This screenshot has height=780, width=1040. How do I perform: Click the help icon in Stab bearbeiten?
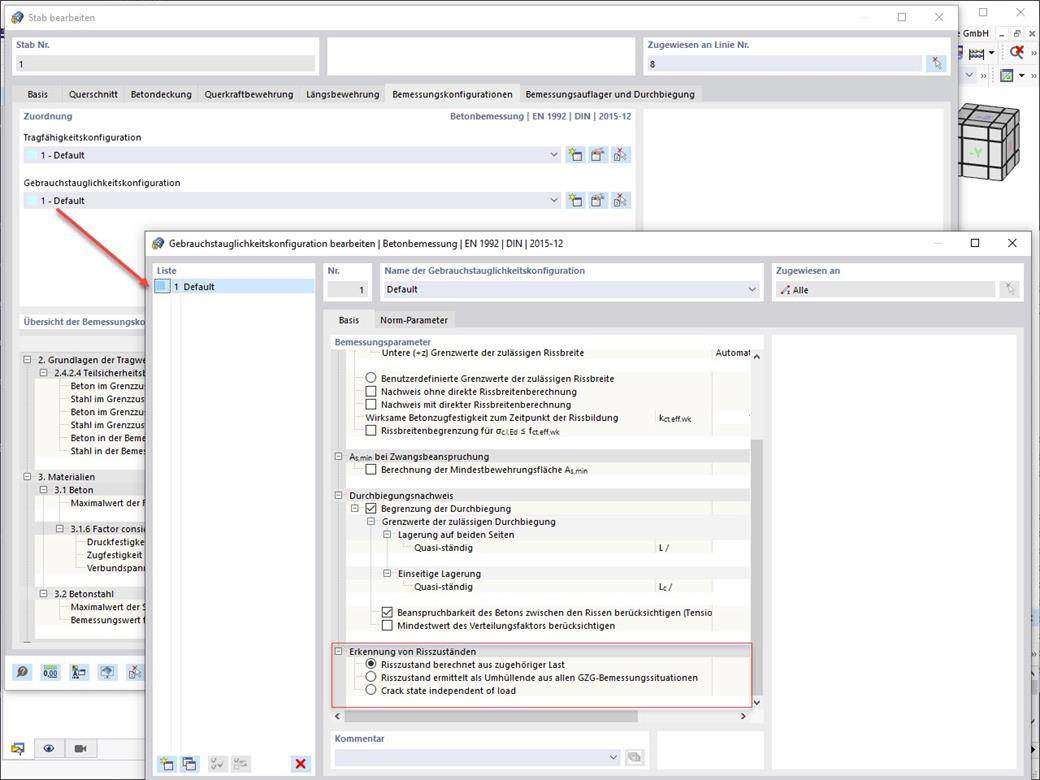[x=23, y=672]
